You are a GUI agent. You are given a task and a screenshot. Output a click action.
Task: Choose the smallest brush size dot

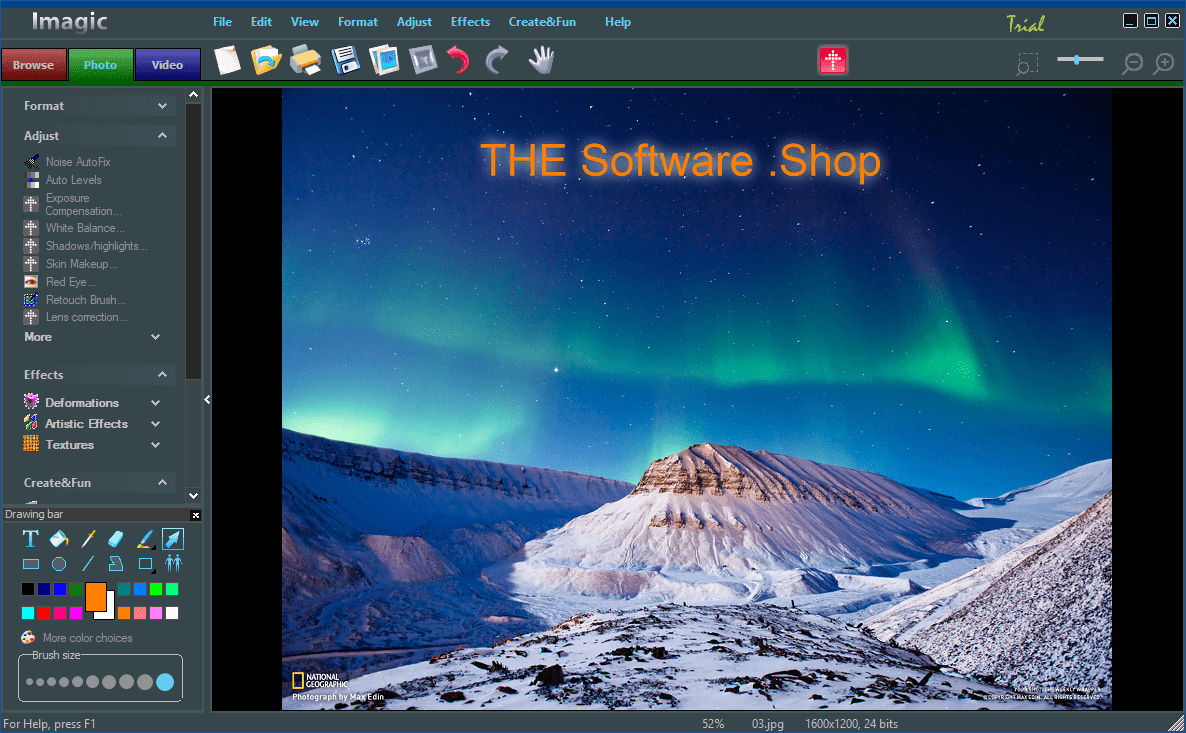tap(30, 682)
